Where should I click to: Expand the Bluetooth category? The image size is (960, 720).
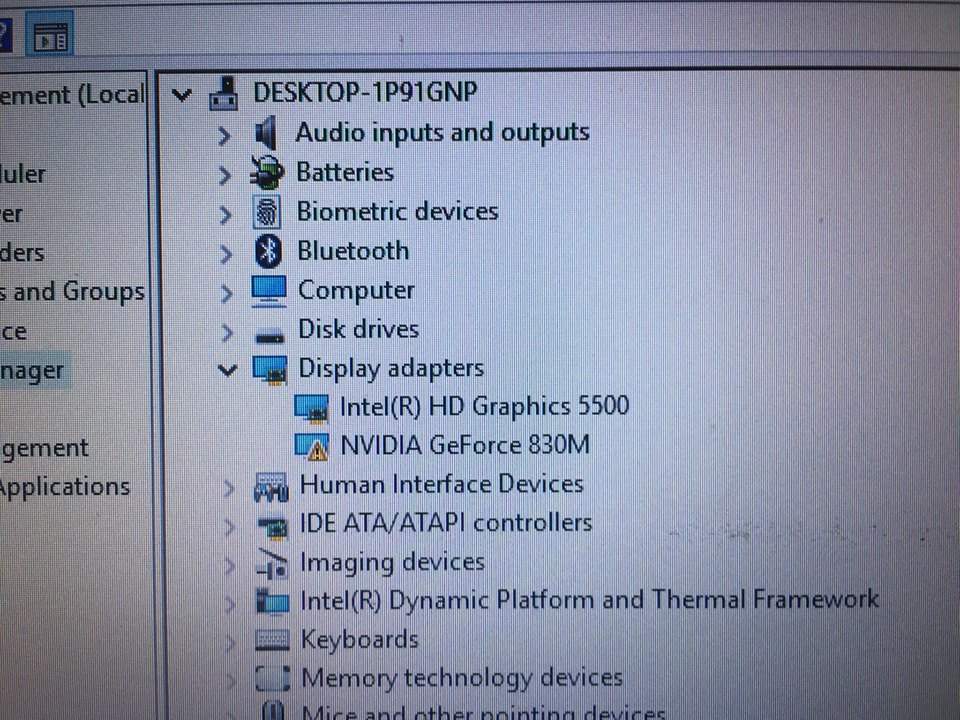tap(226, 253)
